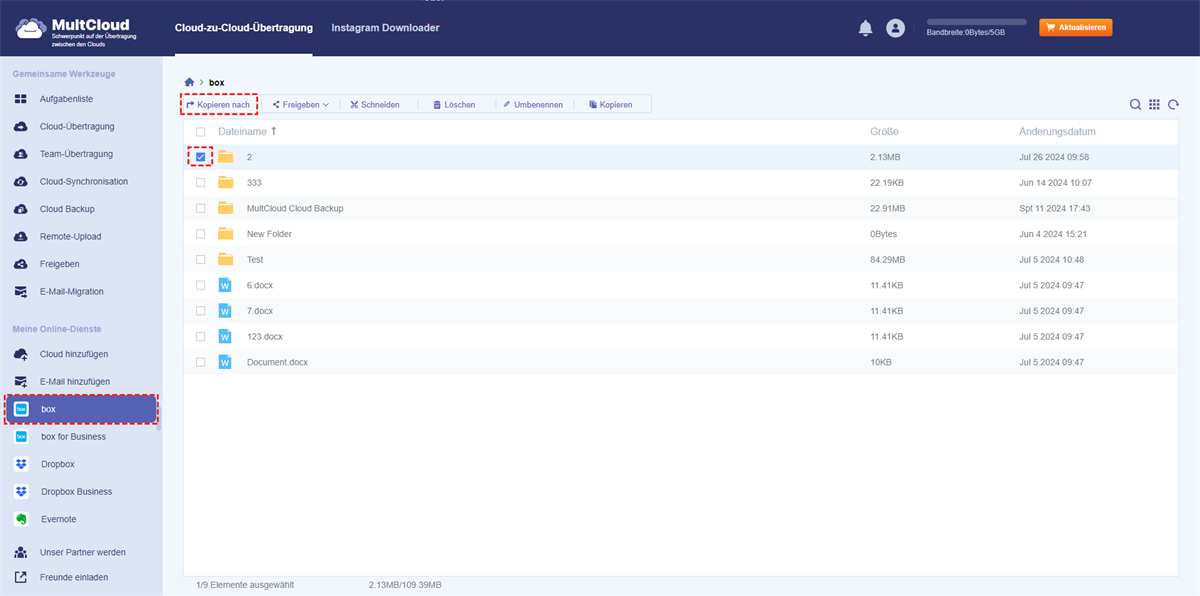
Task: Click the Dropbox logo icon
Action: [x=21, y=464]
